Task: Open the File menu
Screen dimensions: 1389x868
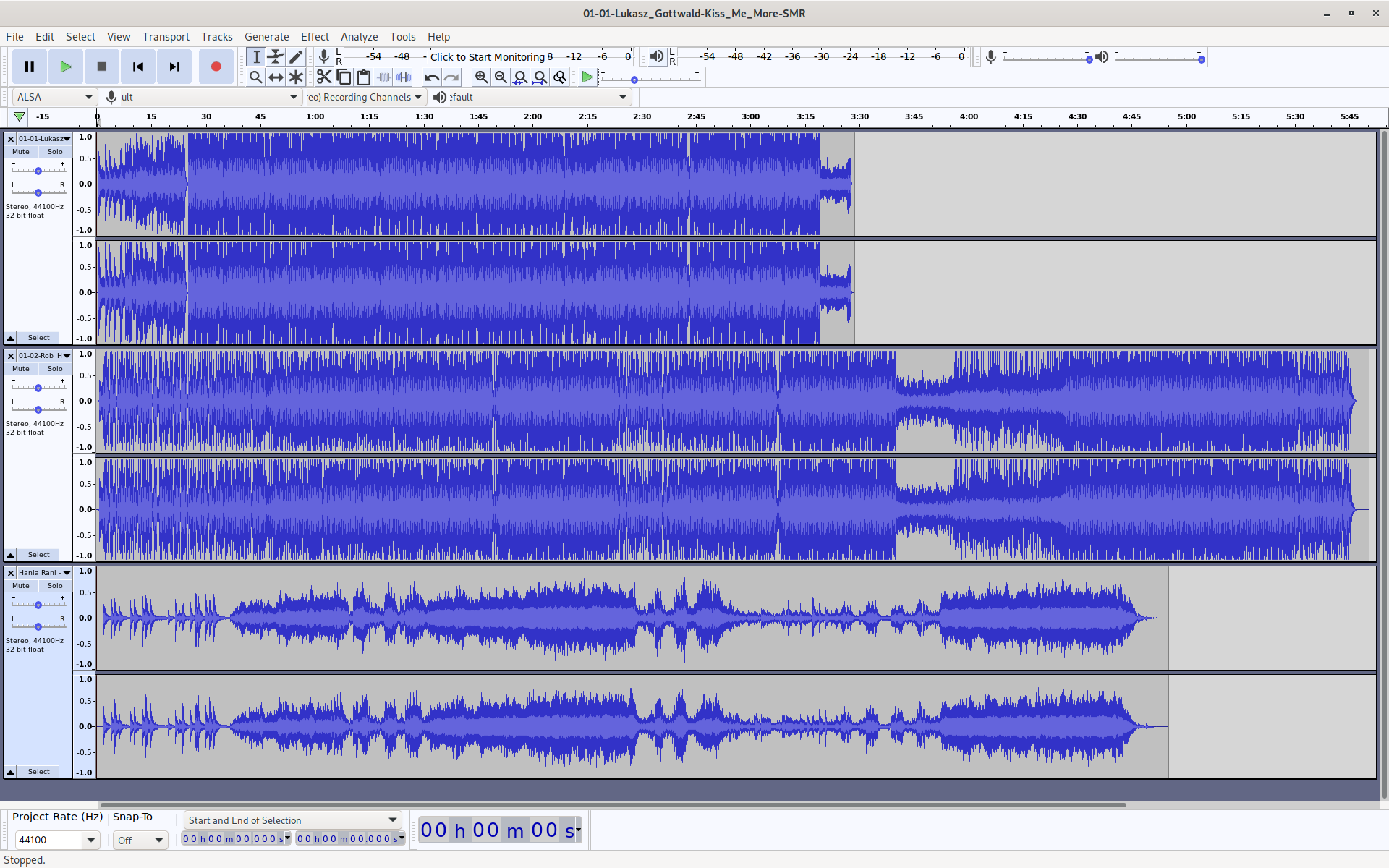Action: [x=14, y=37]
